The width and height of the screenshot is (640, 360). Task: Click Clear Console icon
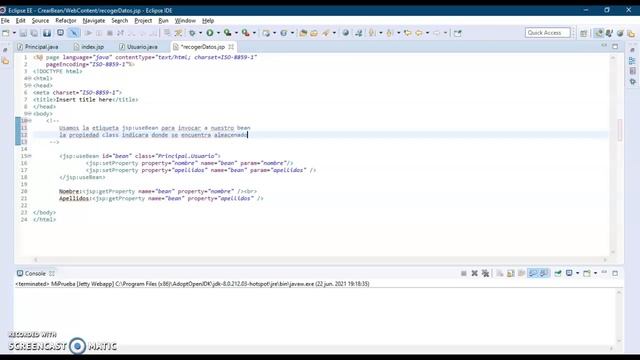coord(500,273)
